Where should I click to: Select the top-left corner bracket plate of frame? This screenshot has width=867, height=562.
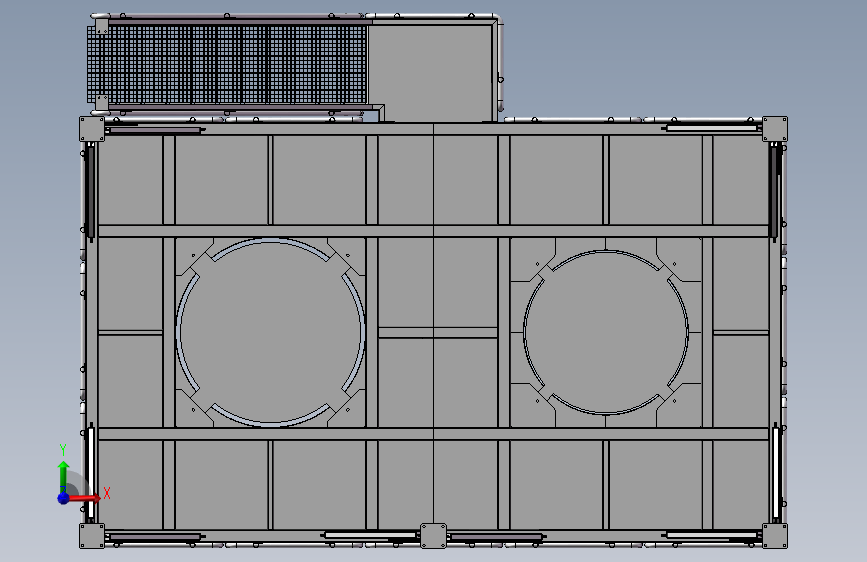(x=92, y=129)
